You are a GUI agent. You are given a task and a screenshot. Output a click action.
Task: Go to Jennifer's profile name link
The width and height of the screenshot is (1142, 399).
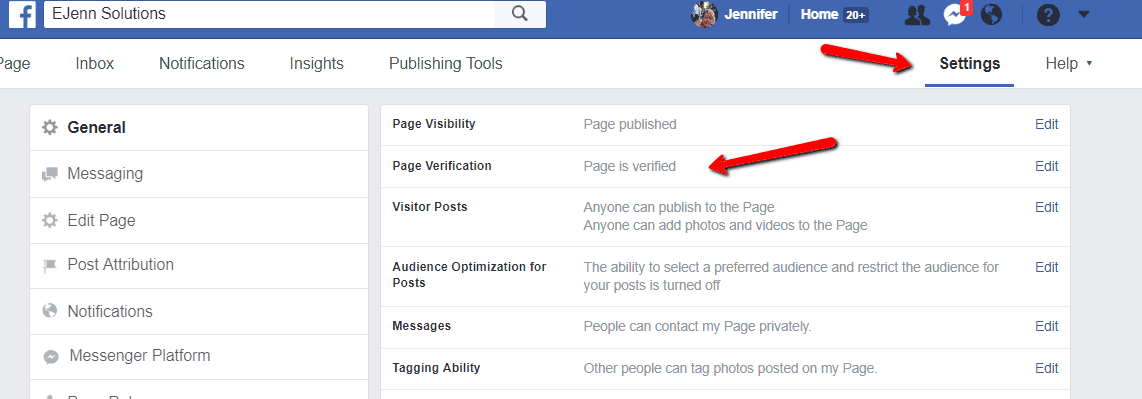pyautogui.click(x=751, y=14)
